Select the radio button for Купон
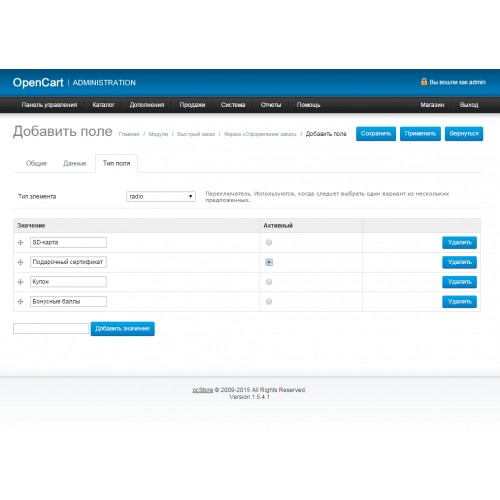The image size is (500, 500). (269, 282)
